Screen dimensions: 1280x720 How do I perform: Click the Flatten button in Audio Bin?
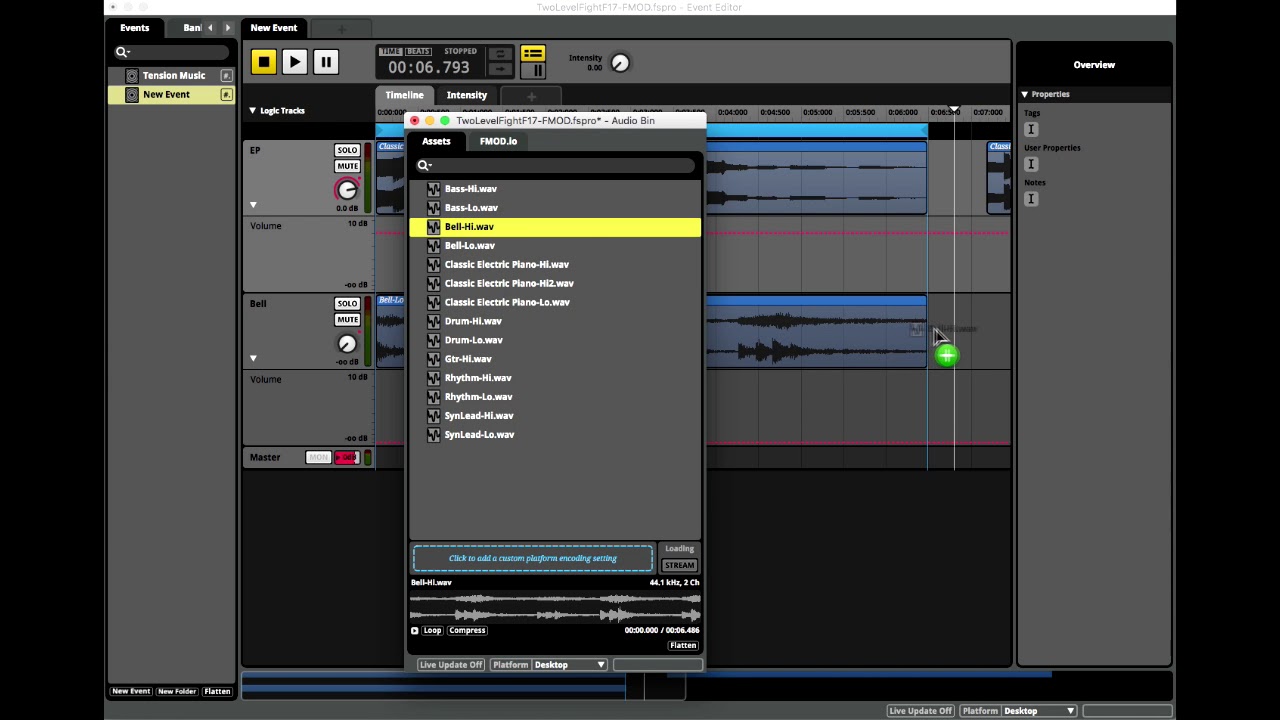click(682, 646)
